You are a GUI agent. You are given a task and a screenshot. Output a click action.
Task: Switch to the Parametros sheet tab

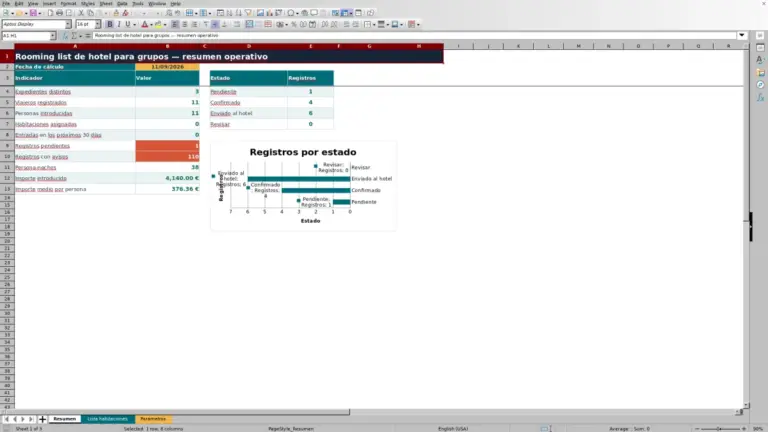tap(153, 419)
